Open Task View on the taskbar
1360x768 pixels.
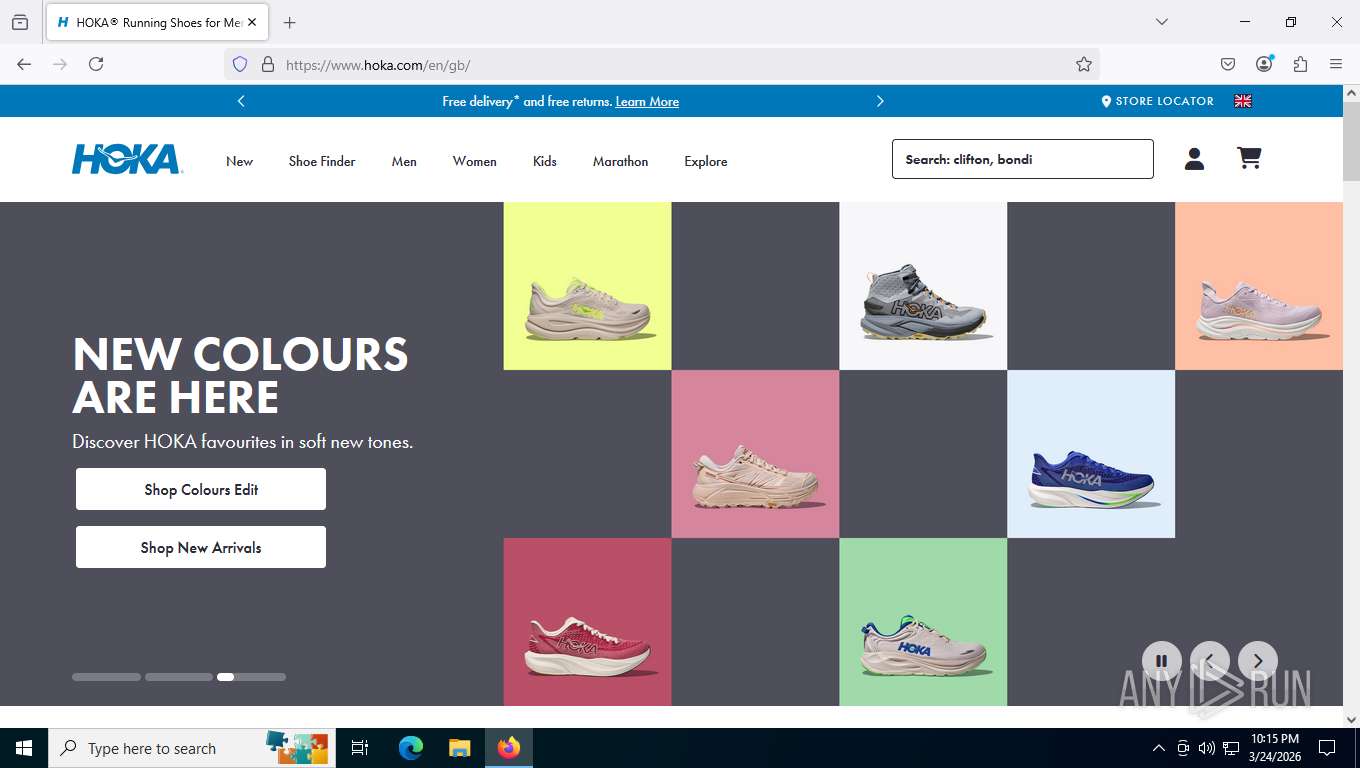click(x=360, y=748)
